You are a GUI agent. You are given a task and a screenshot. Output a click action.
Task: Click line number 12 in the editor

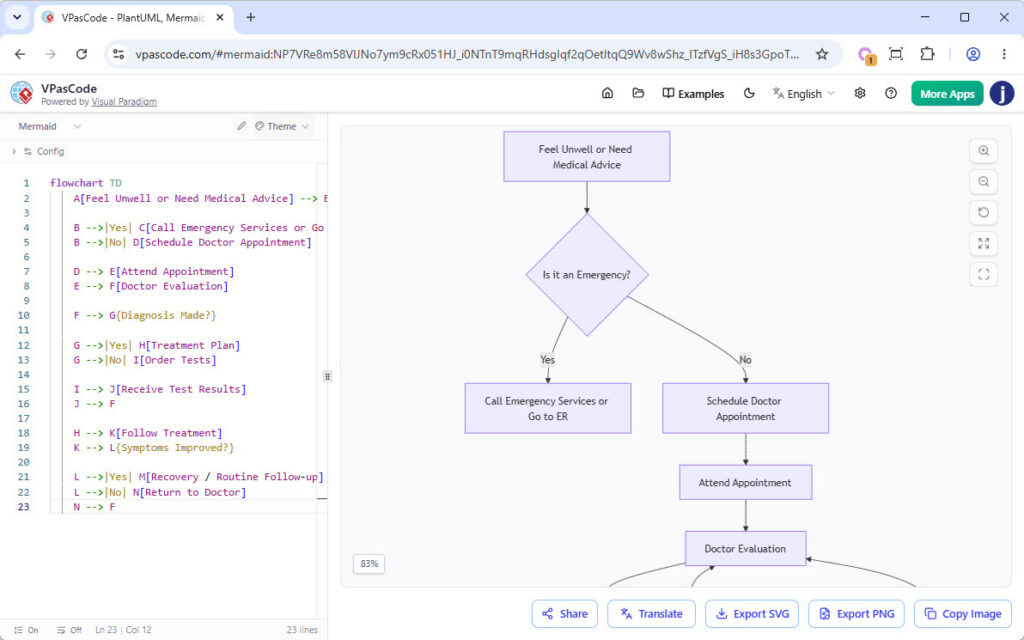coord(24,345)
